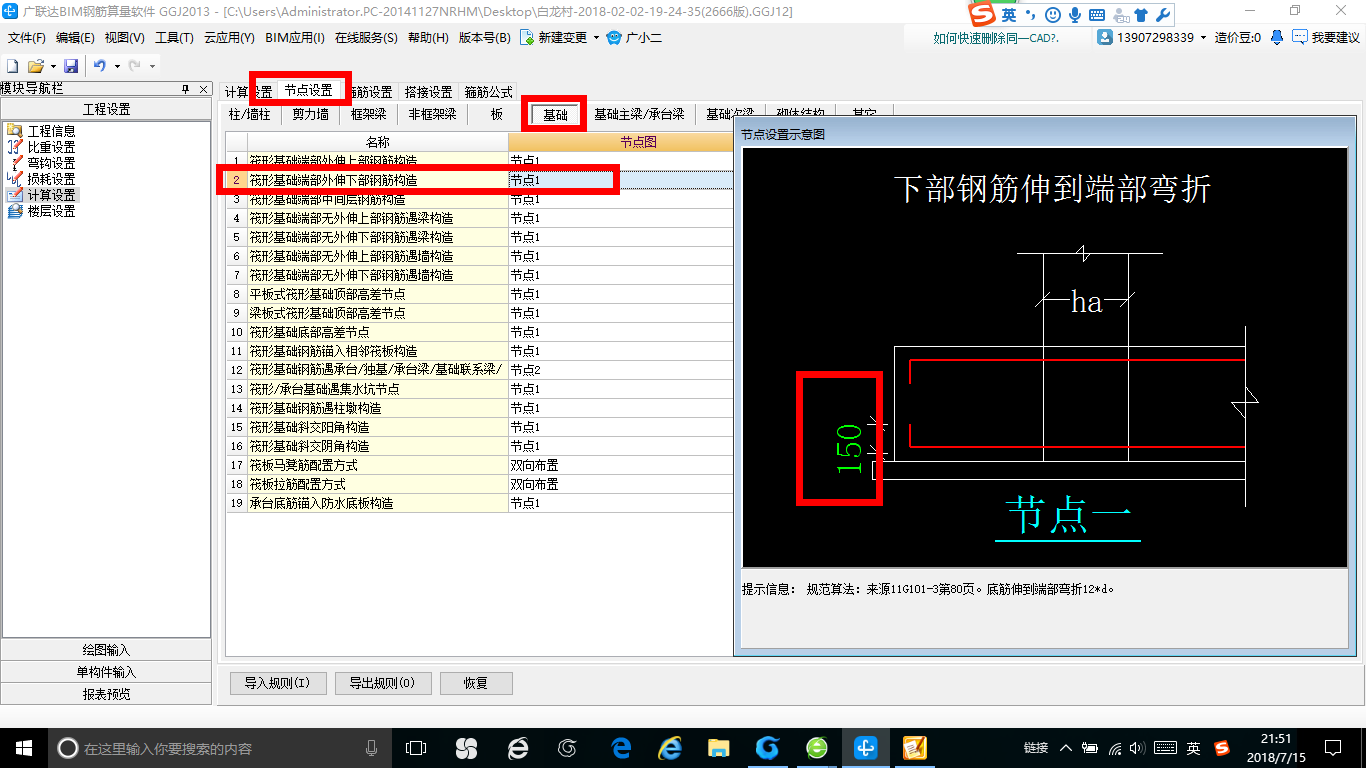The width and height of the screenshot is (1366, 768).
Task: Click the Save floppy disk icon
Action: [71, 65]
